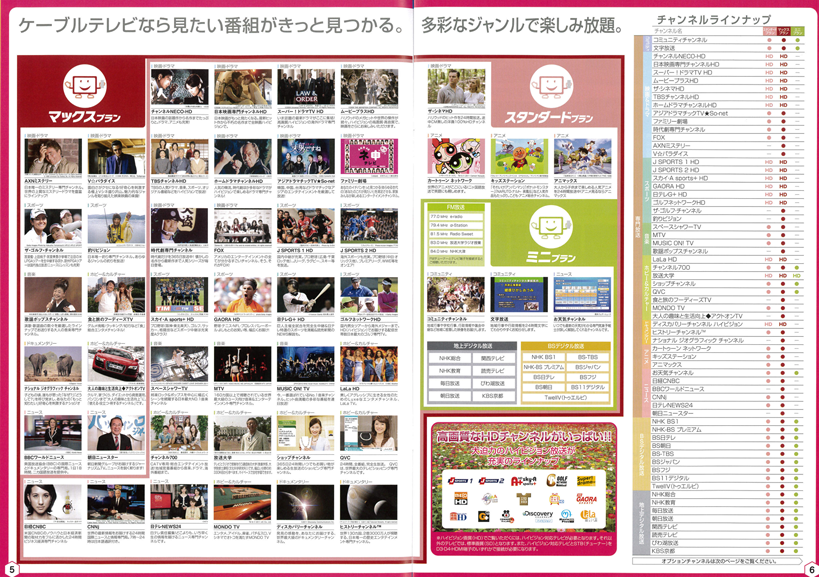This screenshot has width=819, height=577.
Task: Click page number 6 in the corner
Action: (x=812, y=569)
